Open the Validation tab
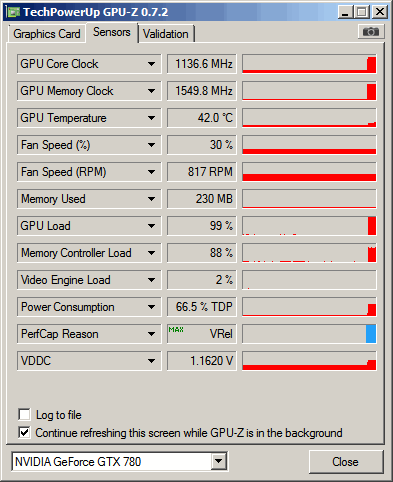 pos(166,34)
